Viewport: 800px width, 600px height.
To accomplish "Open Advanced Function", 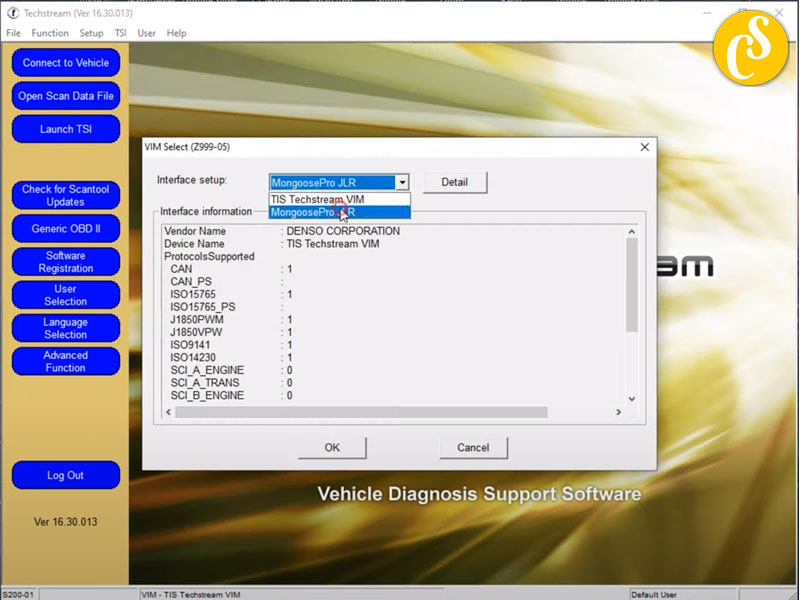I will [65, 361].
